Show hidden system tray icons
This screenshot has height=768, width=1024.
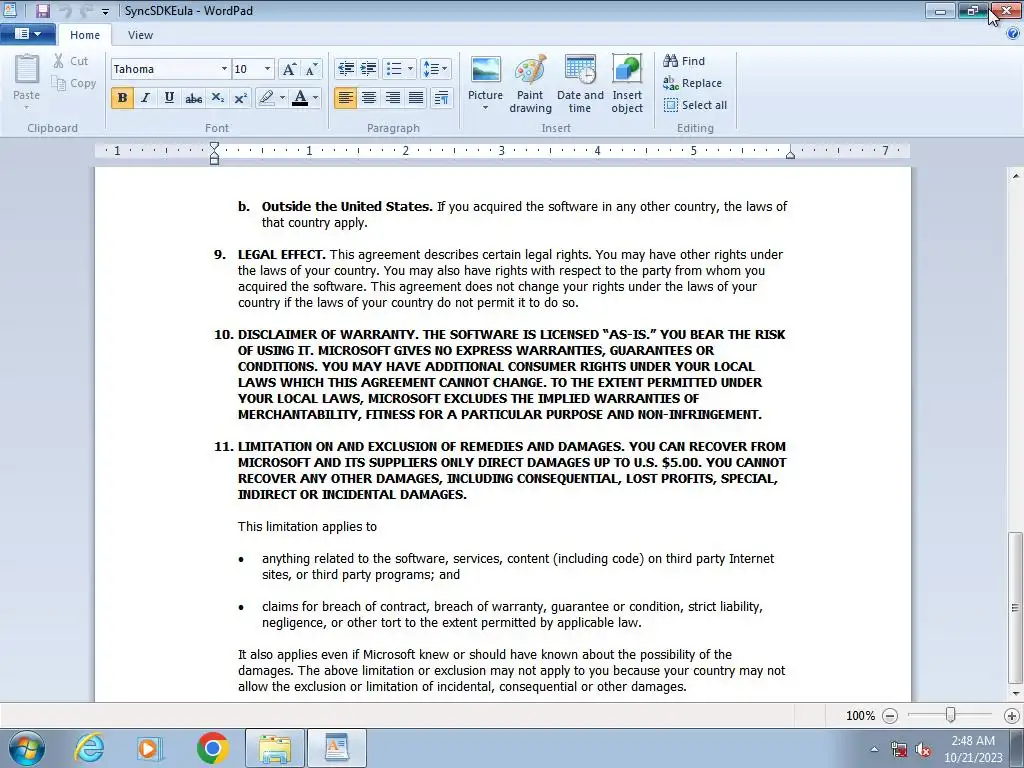point(874,749)
